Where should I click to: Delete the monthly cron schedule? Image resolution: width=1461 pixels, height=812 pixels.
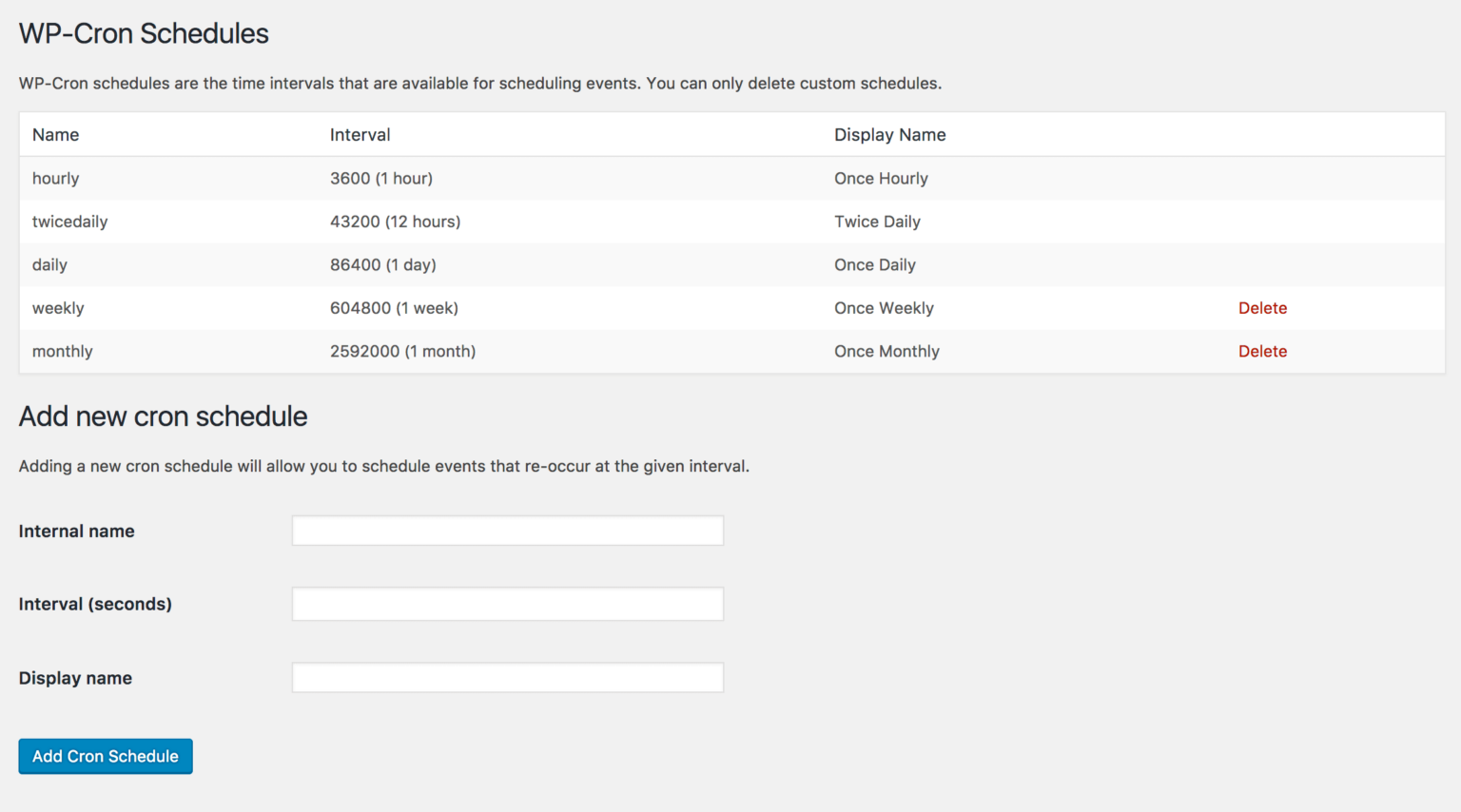(1262, 351)
